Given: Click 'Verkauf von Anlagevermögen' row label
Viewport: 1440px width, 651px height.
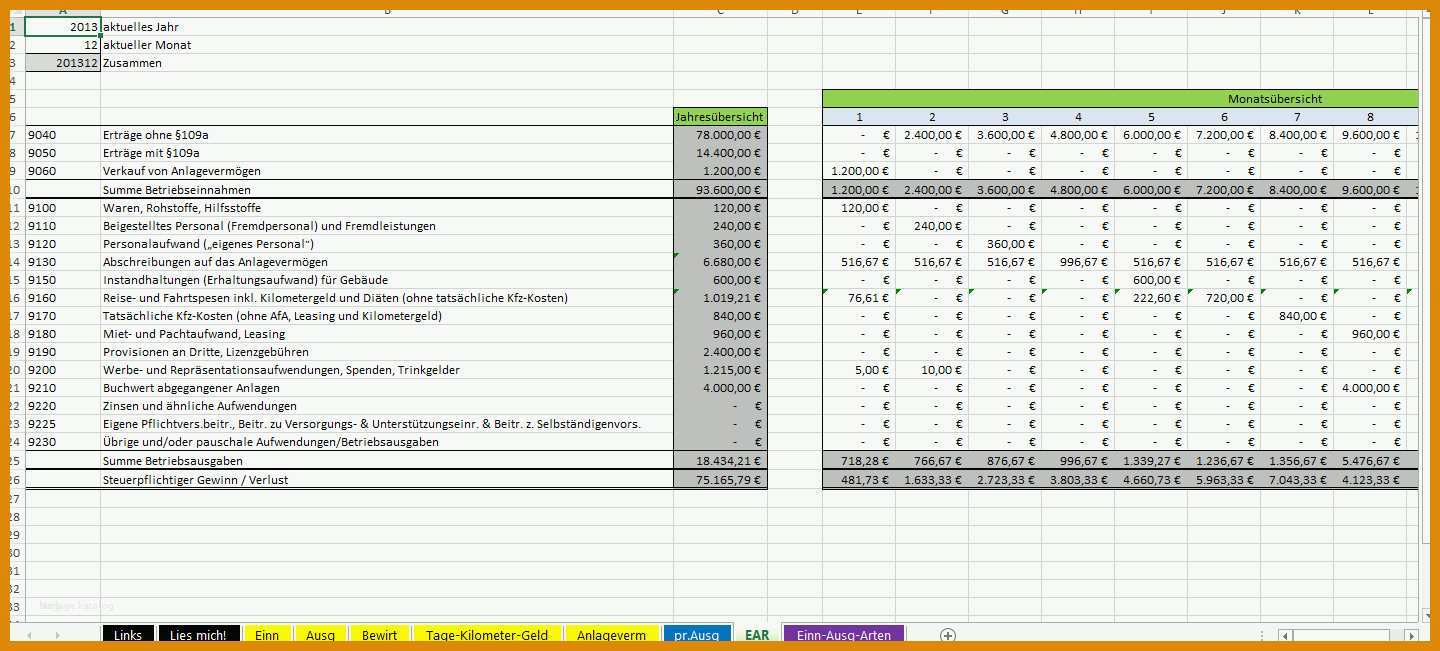Looking at the screenshot, I should click(x=181, y=171).
